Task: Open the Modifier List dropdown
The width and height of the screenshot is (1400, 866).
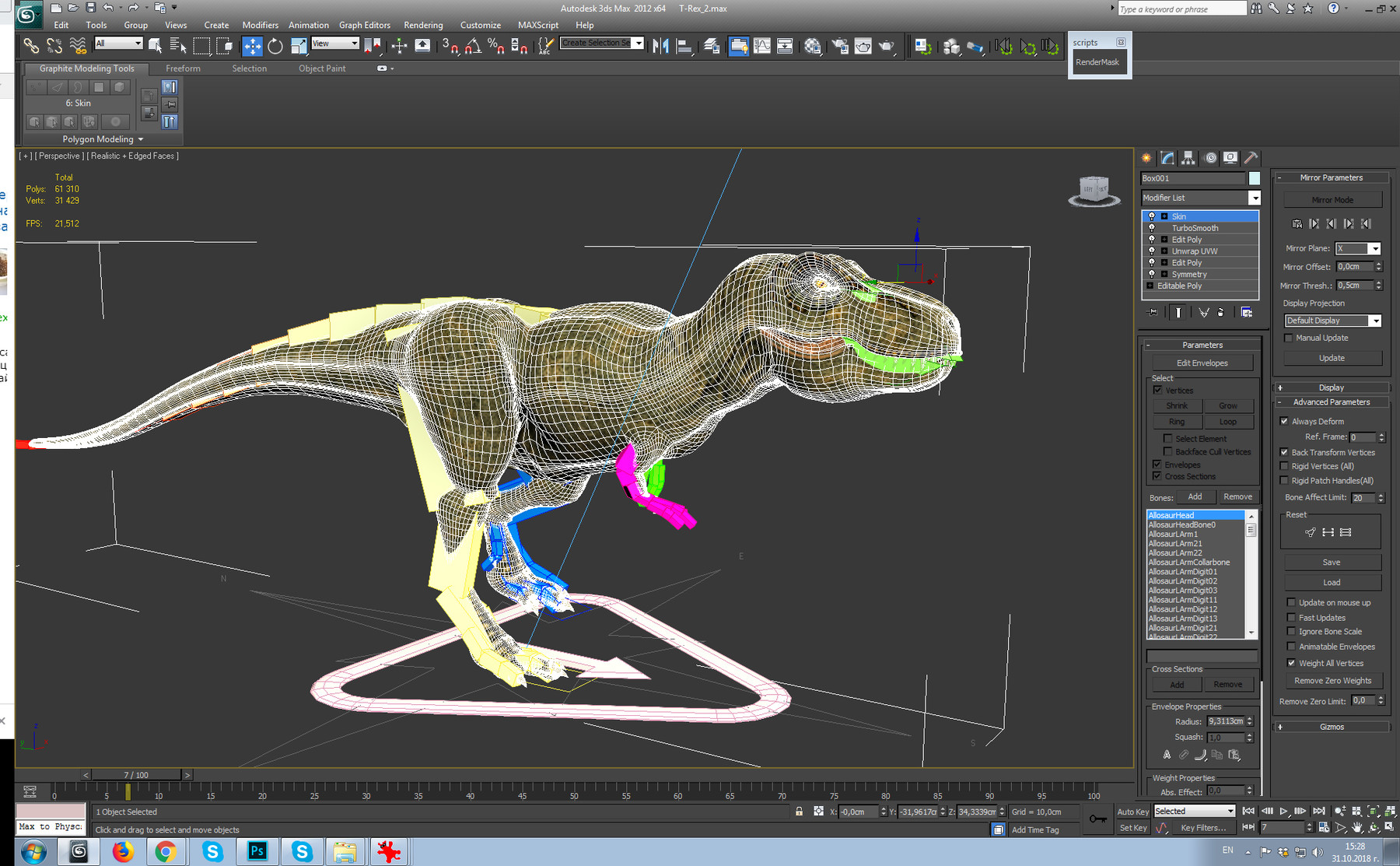Action: [x=1254, y=198]
